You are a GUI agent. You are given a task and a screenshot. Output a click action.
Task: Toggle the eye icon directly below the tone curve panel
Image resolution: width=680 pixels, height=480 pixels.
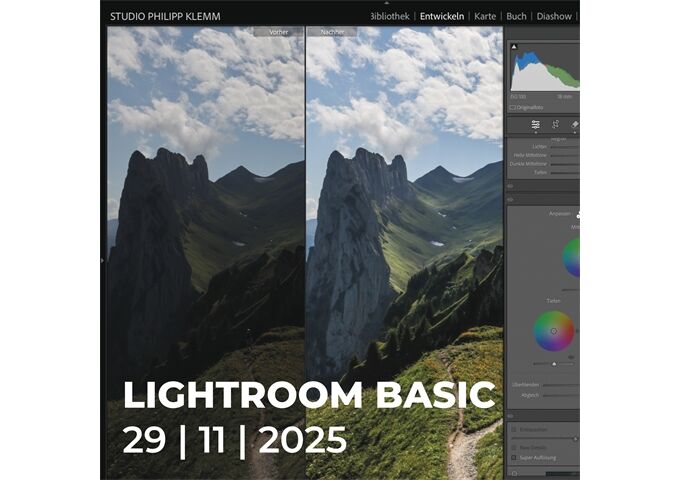click(x=510, y=186)
